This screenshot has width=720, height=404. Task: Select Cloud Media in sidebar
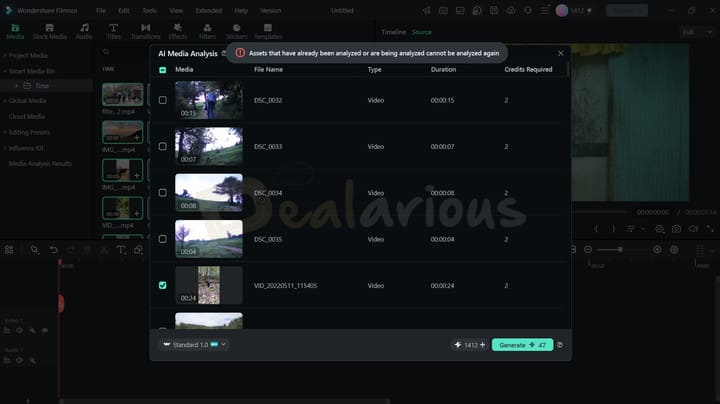[x=27, y=117]
